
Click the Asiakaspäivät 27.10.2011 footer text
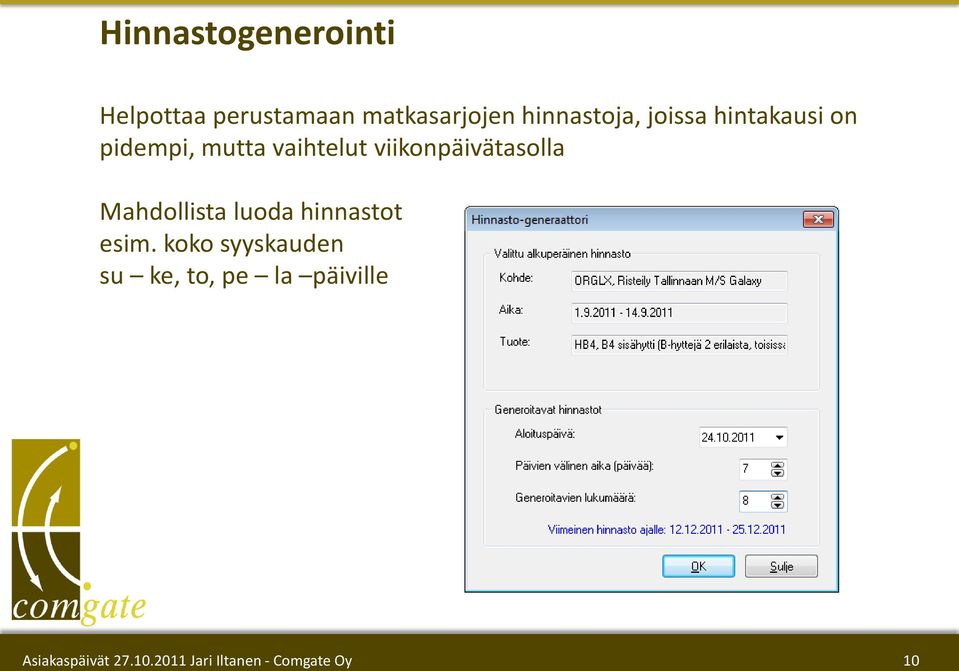click(x=187, y=661)
